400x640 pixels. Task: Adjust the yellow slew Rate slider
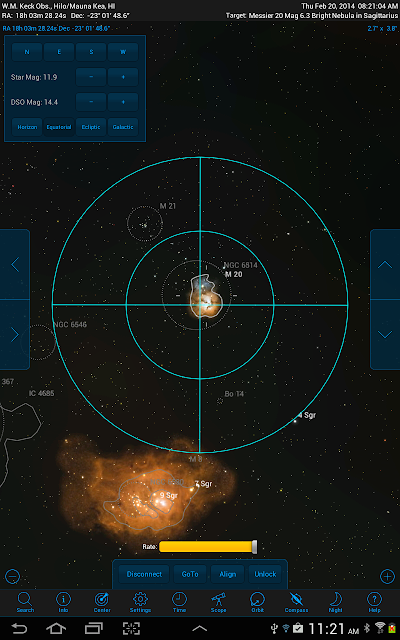[x=208, y=547]
